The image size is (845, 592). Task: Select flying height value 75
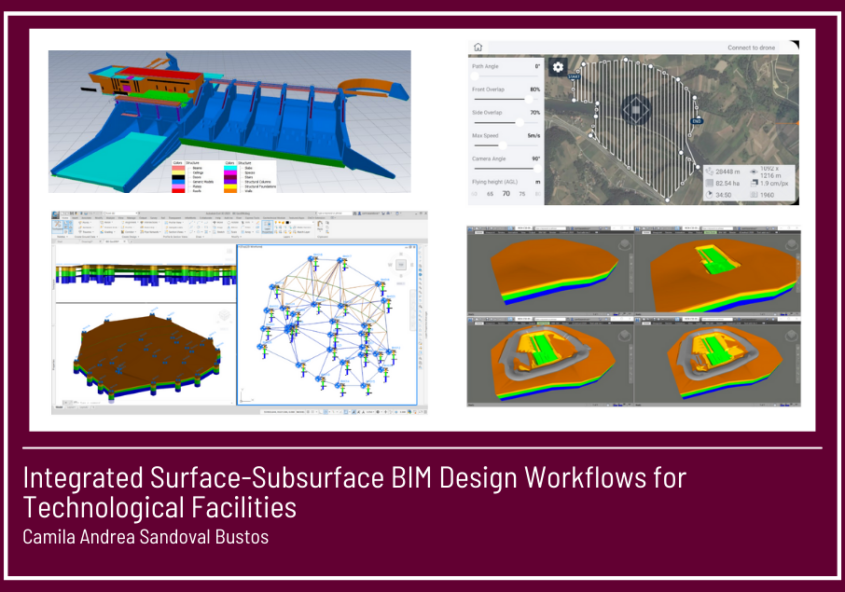pyautogui.click(x=522, y=194)
